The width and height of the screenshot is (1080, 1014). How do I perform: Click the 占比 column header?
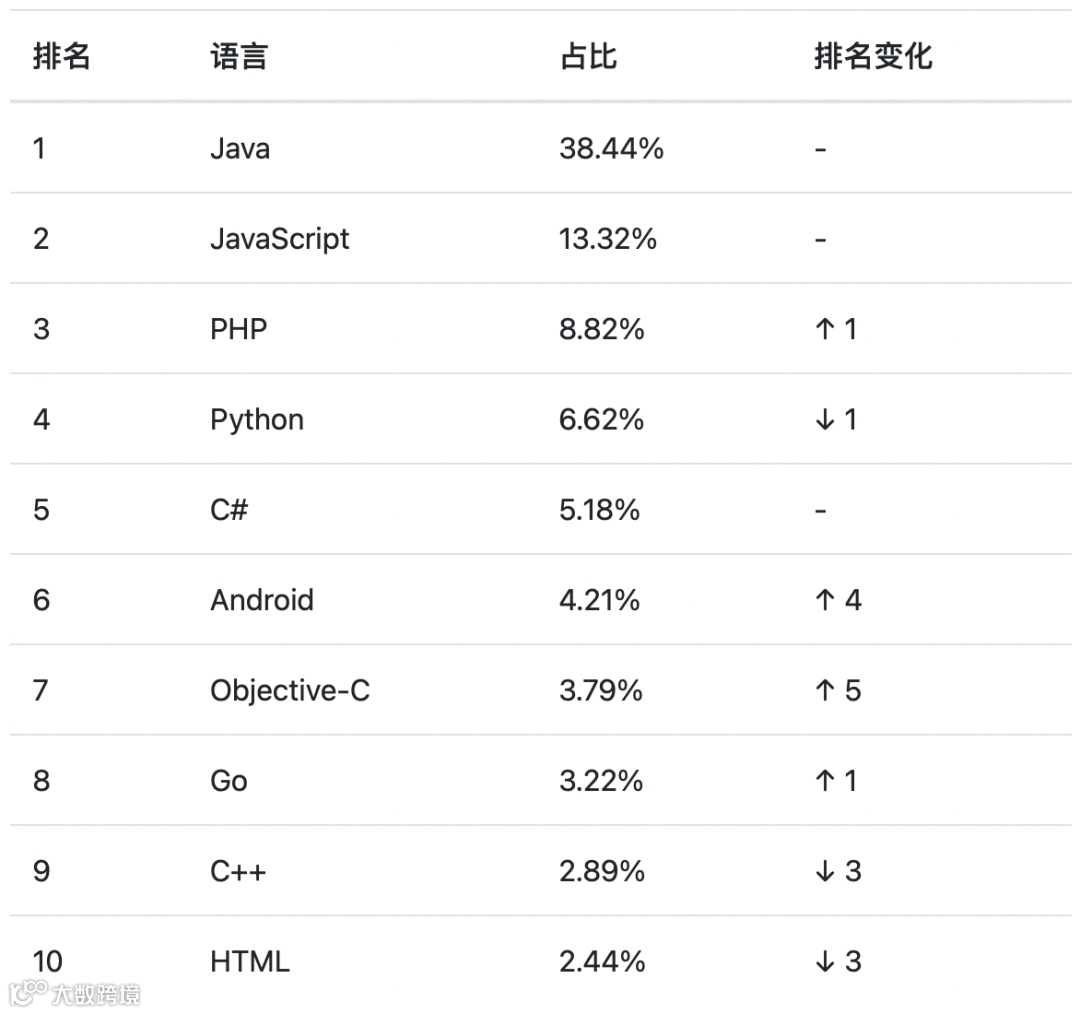(588, 56)
